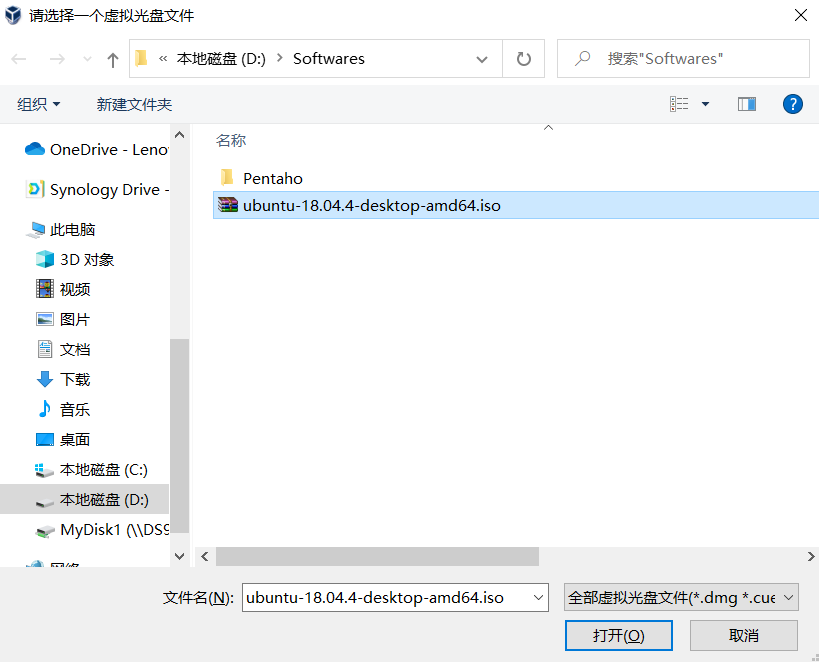Click the 视频 film strip icon
The image size is (819, 662).
click(45, 288)
